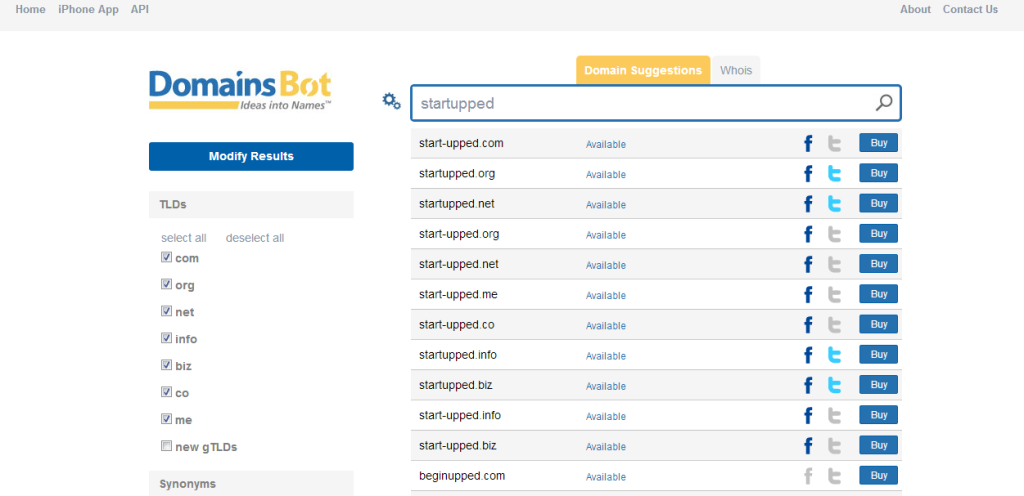
Task: Select the Domain Suggestions tab
Action: tap(643, 71)
